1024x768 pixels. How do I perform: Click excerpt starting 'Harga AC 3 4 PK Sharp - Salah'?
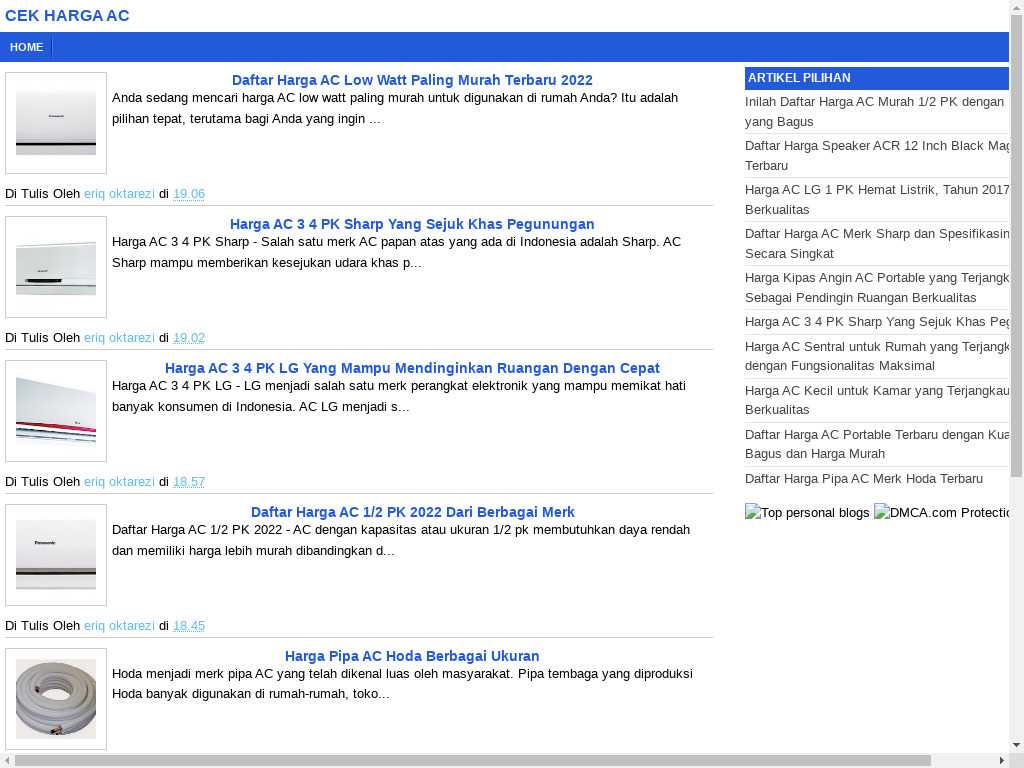(x=396, y=252)
